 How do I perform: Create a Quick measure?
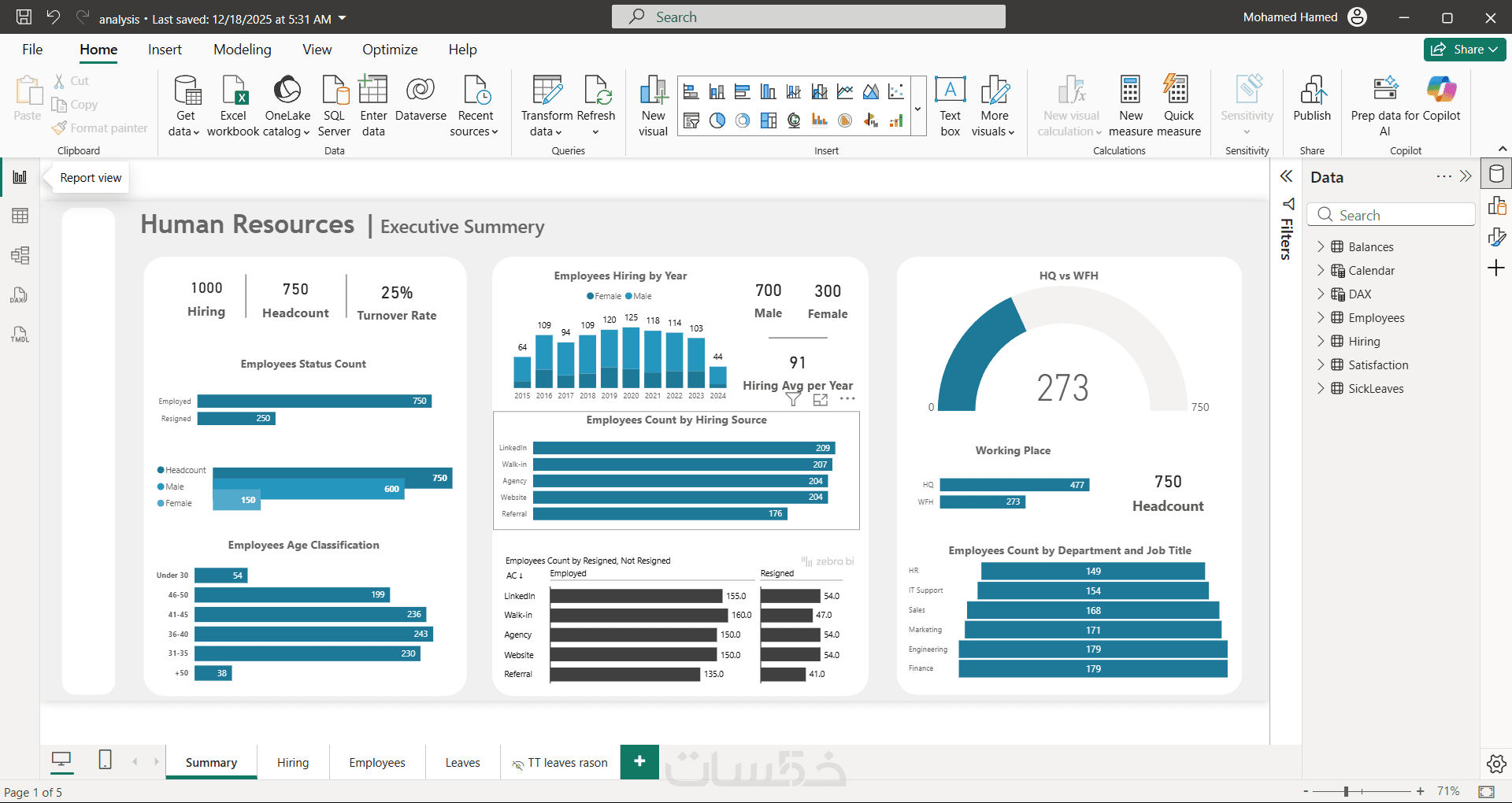point(1179,106)
